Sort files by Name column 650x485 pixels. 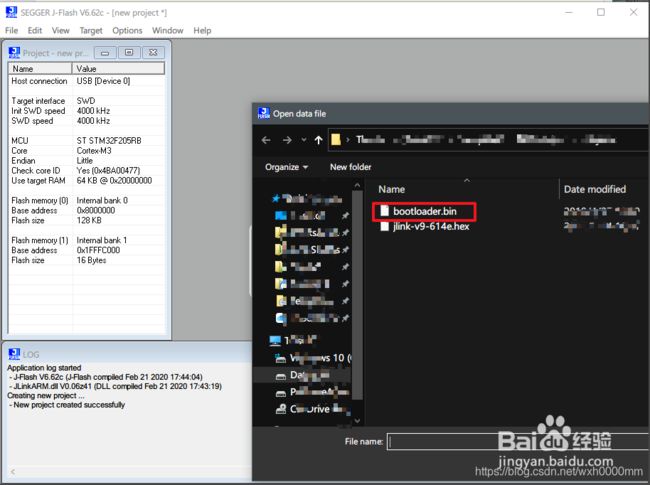click(x=391, y=189)
